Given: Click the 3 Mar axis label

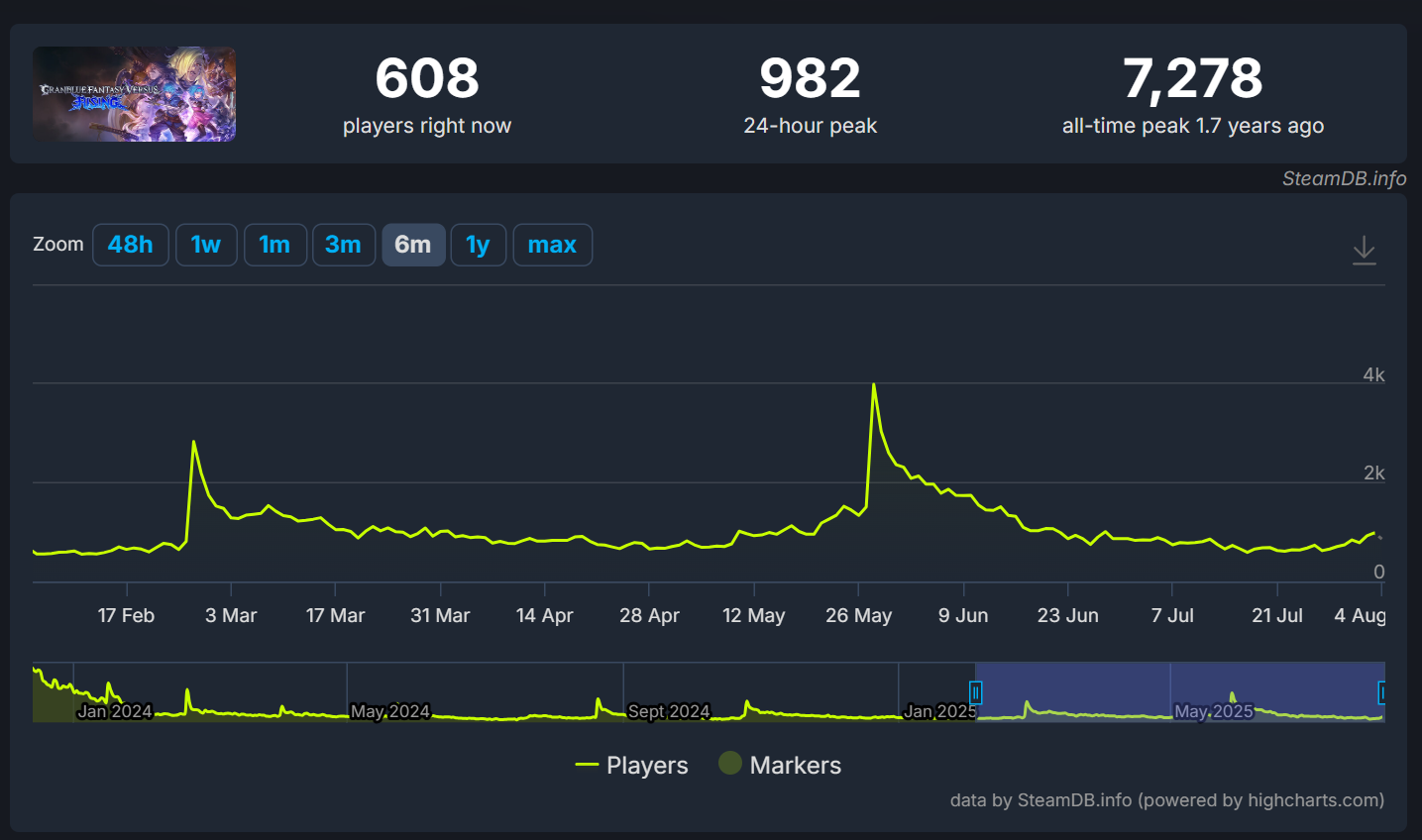Looking at the screenshot, I should click(x=231, y=615).
